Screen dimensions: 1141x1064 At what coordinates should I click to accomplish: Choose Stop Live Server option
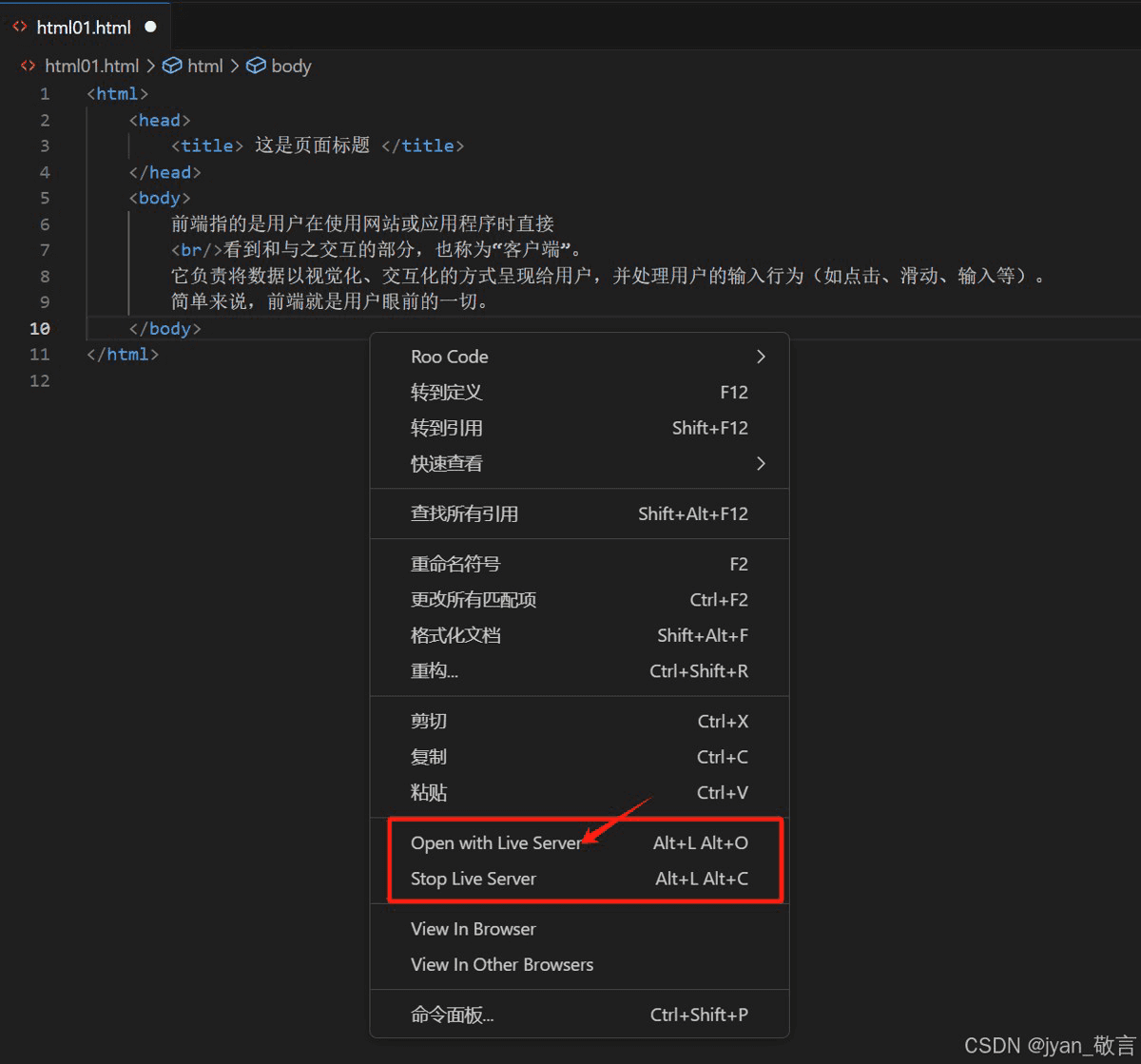click(x=474, y=879)
